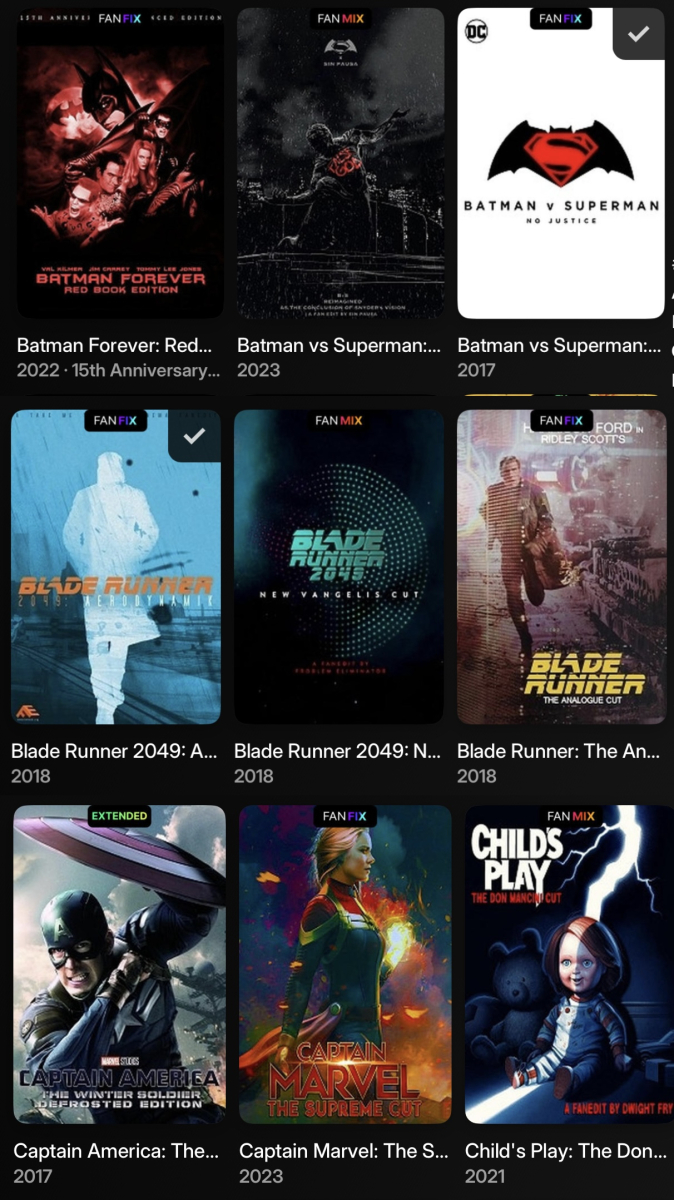
Task: Open the Captain America Winter Soldier Defrosted poster
Action: 119,964
